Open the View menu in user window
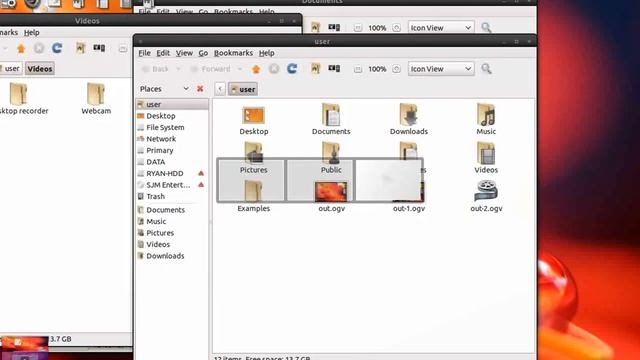 (x=184, y=53)
